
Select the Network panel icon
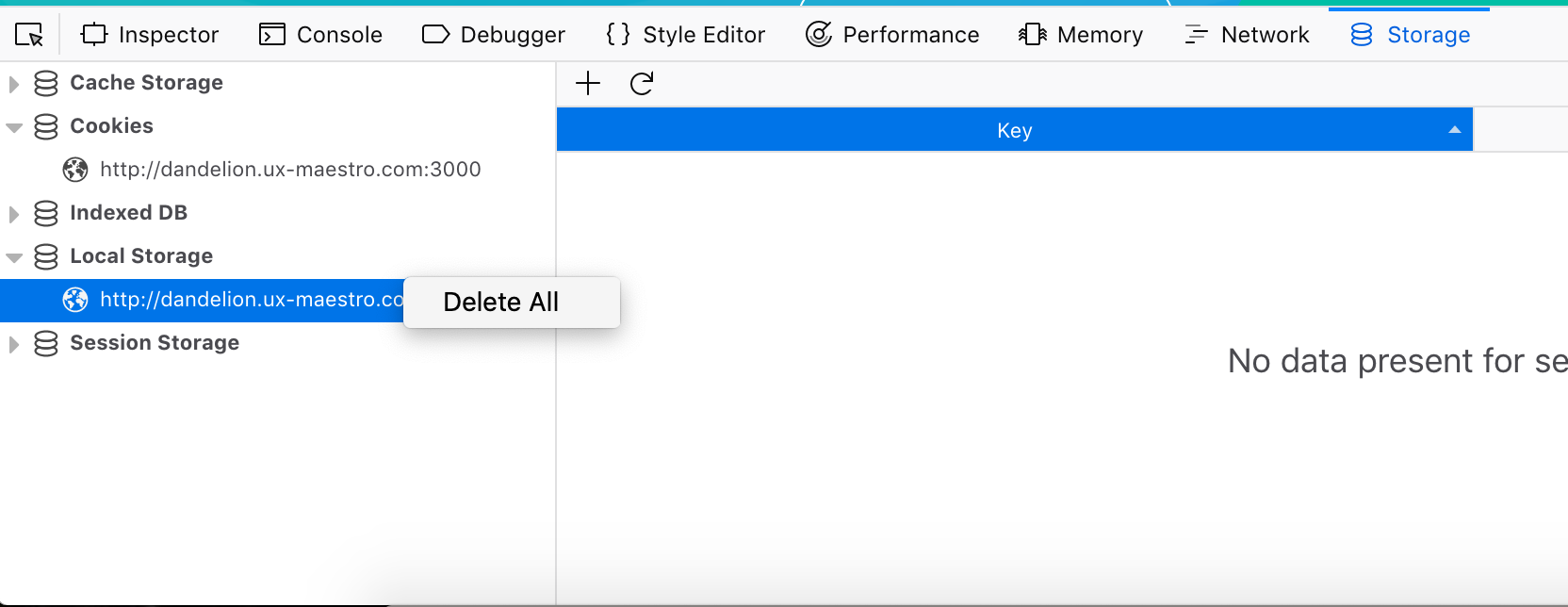[1195, 34]
